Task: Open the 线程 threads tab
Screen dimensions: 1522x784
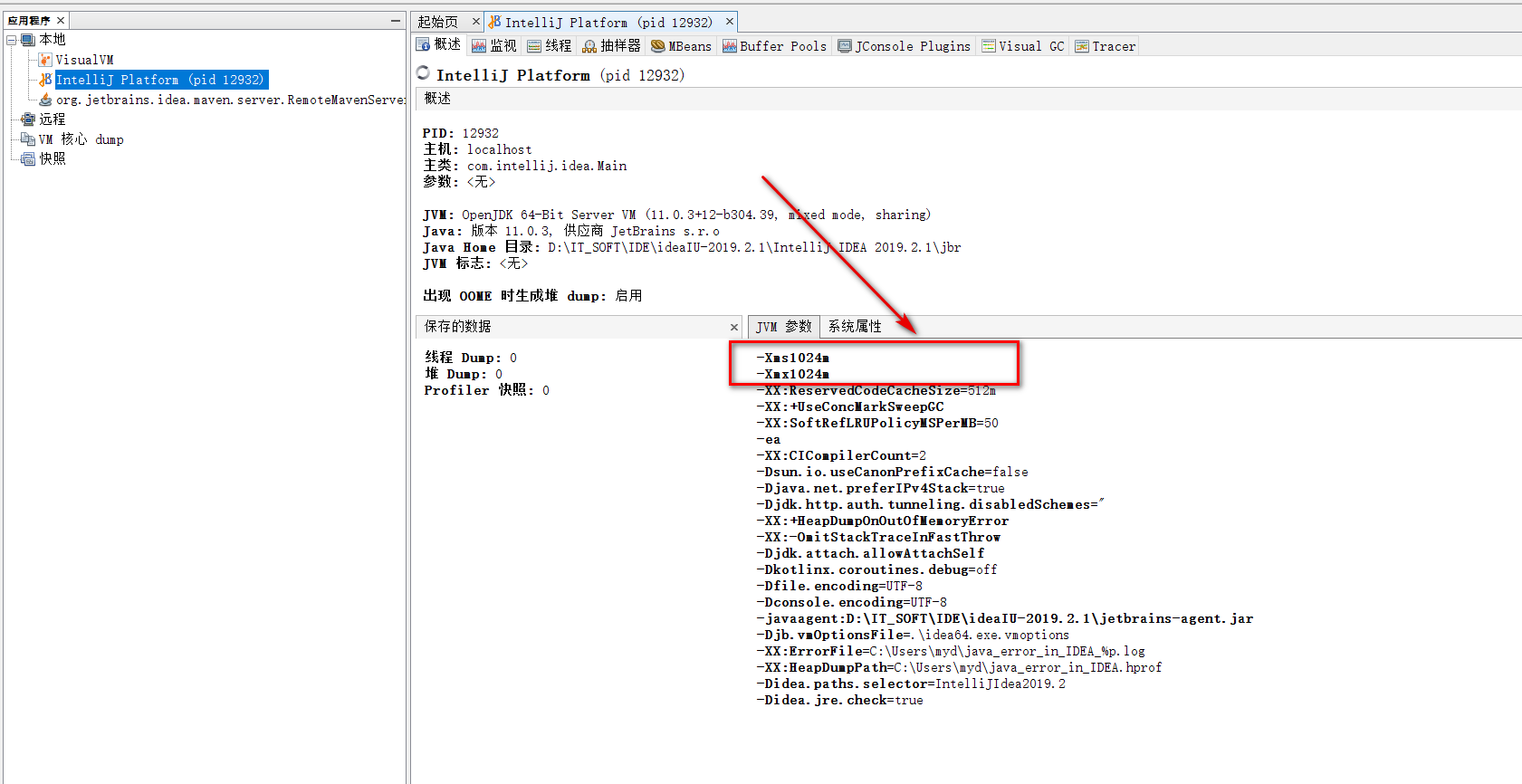Action: [x=550, y=45]
